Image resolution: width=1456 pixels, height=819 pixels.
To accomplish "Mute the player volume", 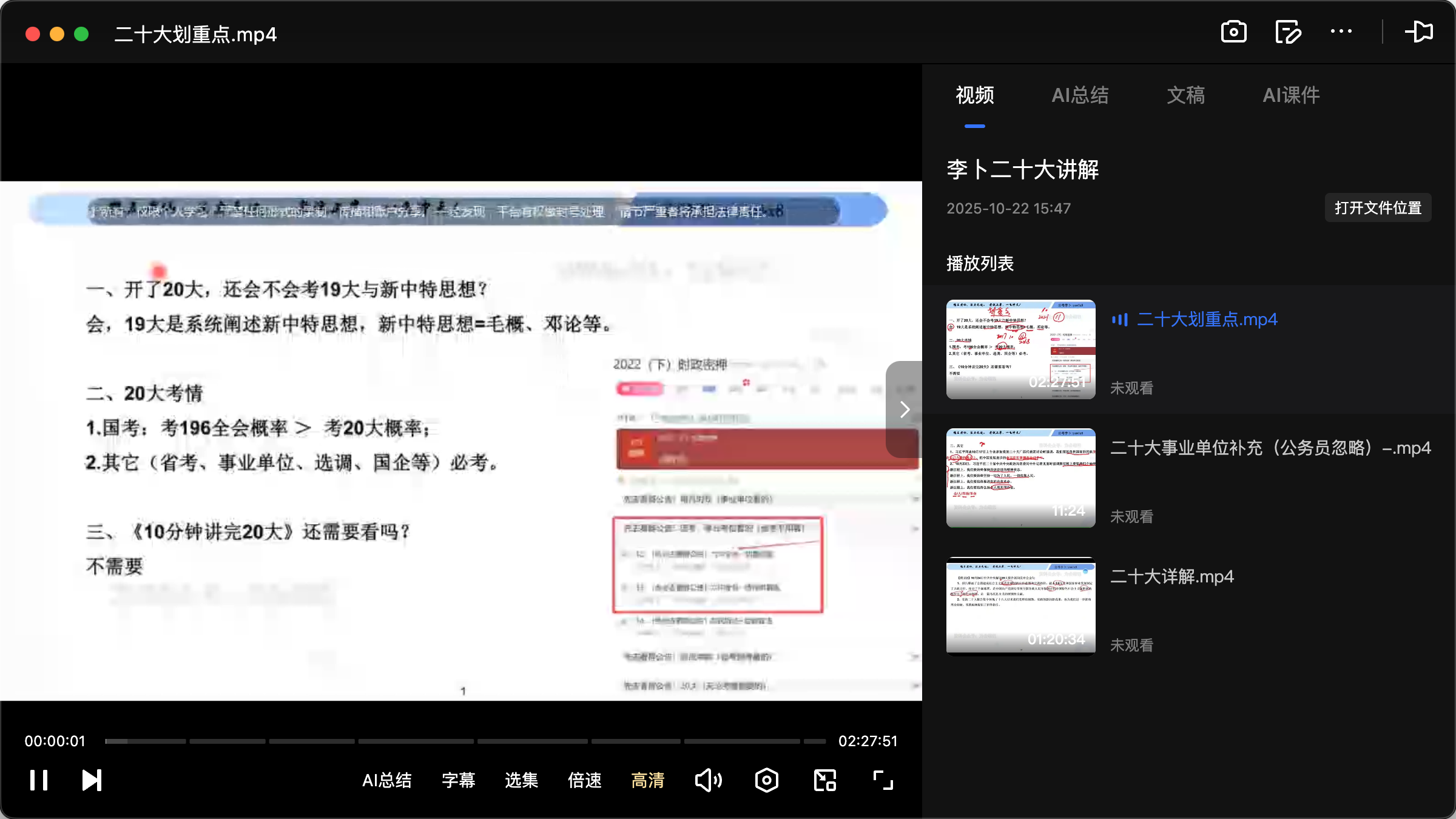I will (708, 780).
